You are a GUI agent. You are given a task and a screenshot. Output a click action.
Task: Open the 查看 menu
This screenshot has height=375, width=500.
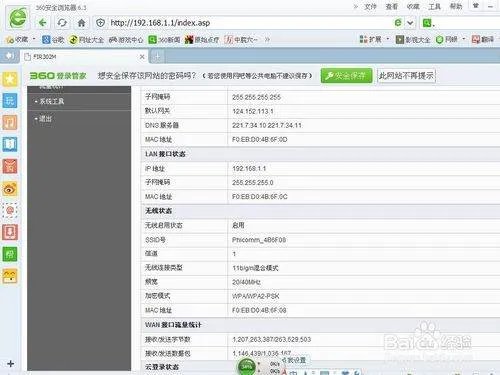point(392,6)
